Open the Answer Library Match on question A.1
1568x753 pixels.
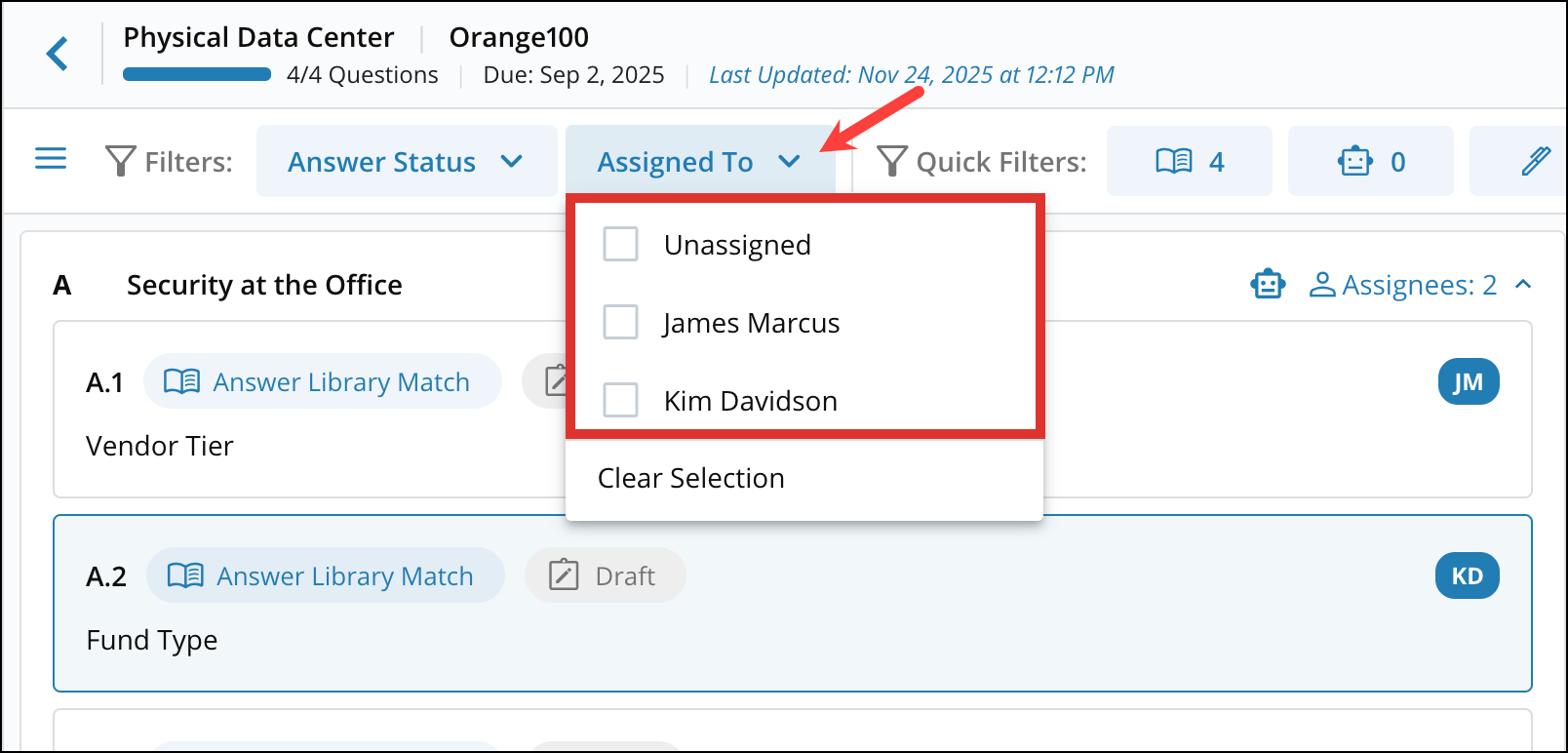click(322, 381)
